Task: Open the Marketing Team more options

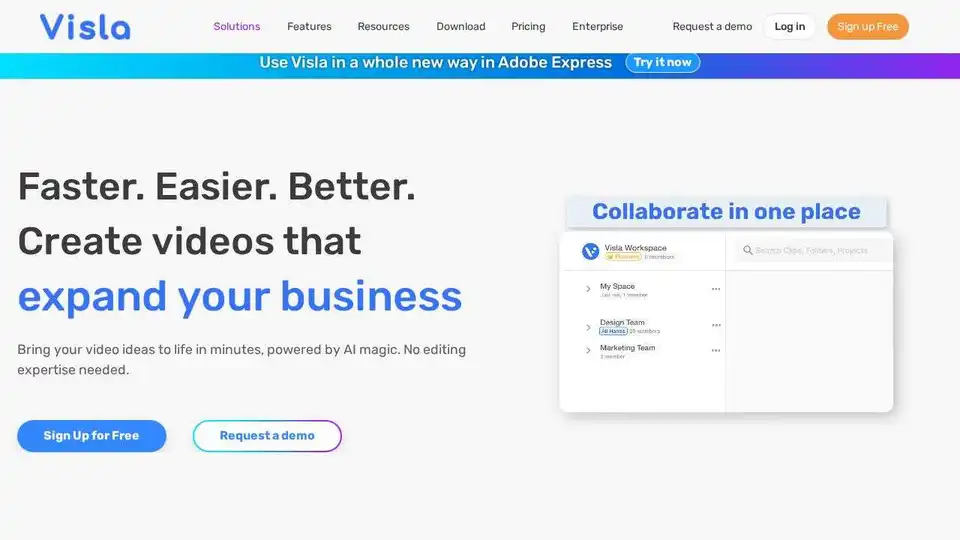Action: click(716, 351)
